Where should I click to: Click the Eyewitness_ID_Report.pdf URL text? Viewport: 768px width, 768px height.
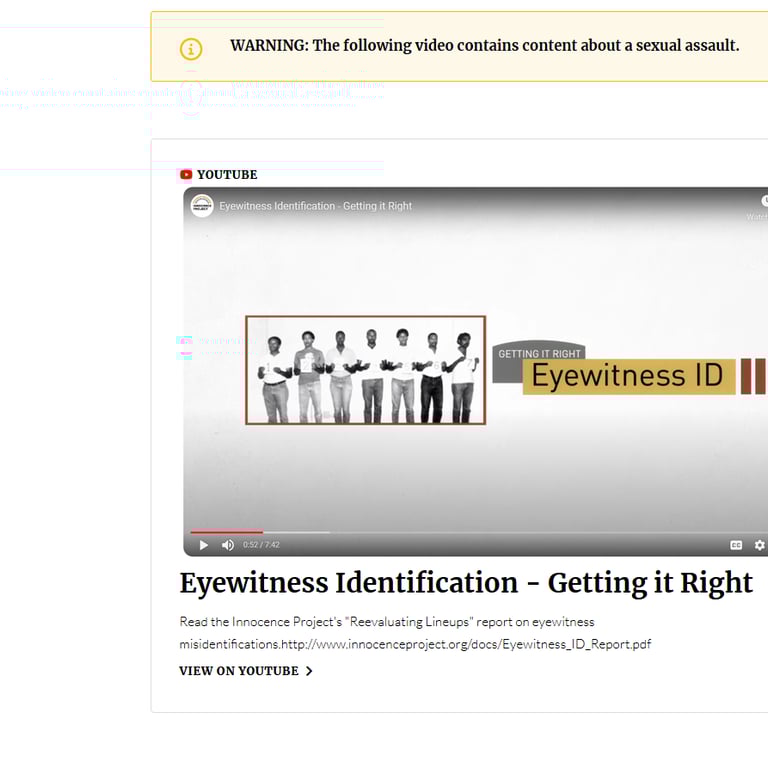pyautogui.click(x=466, y=644)
